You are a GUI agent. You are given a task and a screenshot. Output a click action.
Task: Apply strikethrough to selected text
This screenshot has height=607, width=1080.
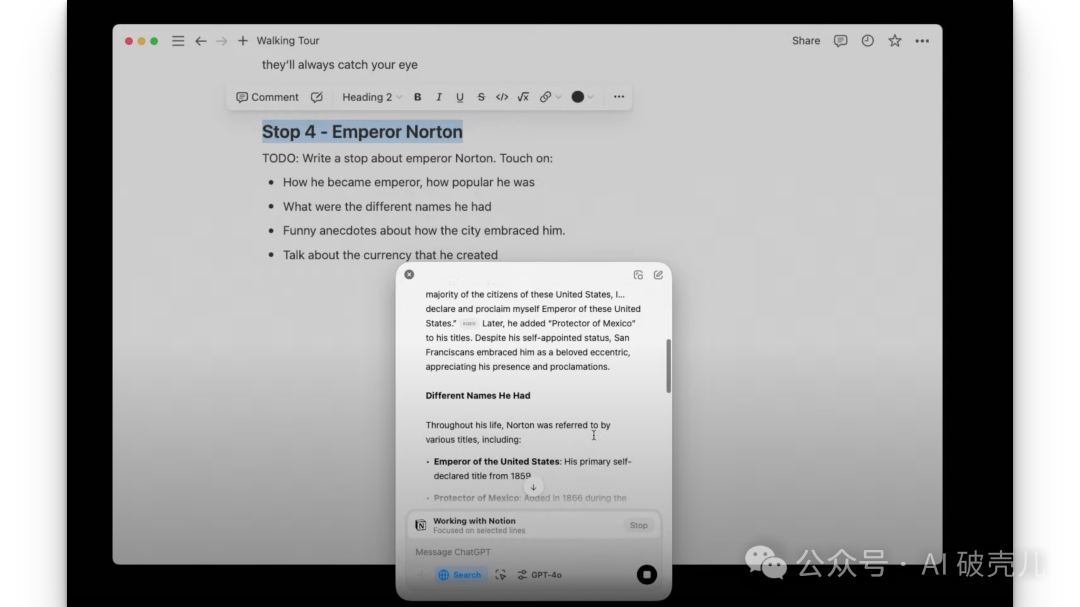point(481,97)
